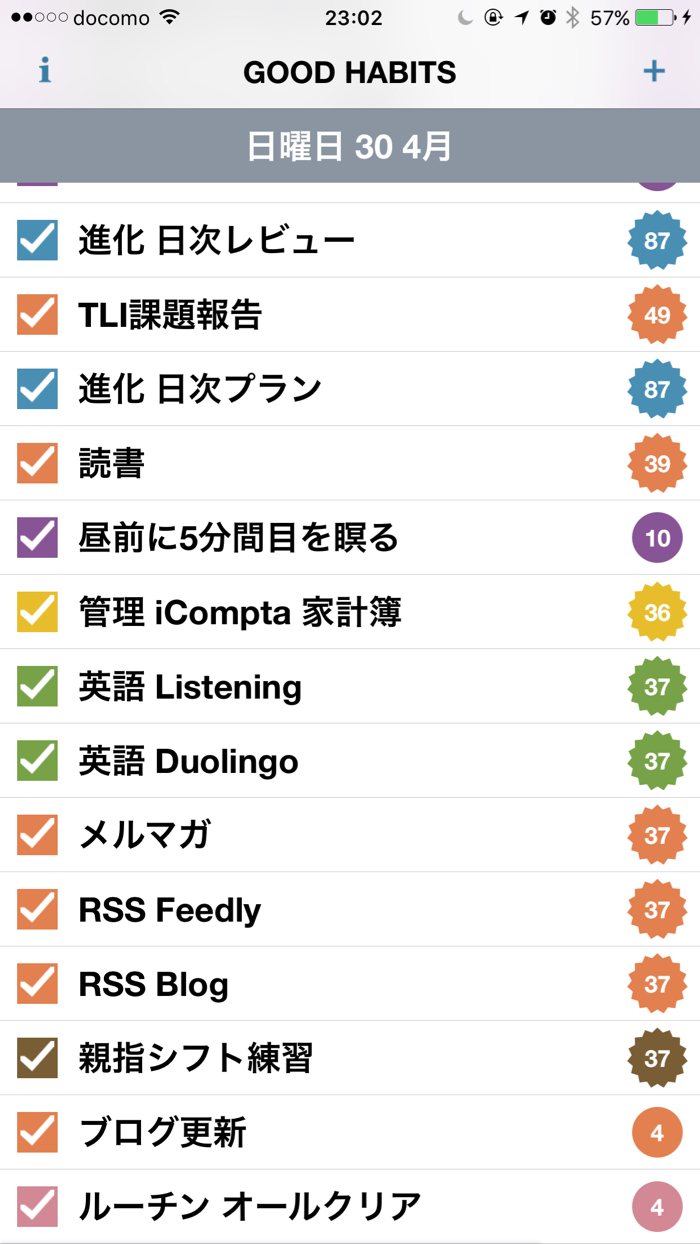The width and height of the screenshot is (700, 1244).
Task: Uncheck the メルマガ habit checkbox
Action: [38, 835]
